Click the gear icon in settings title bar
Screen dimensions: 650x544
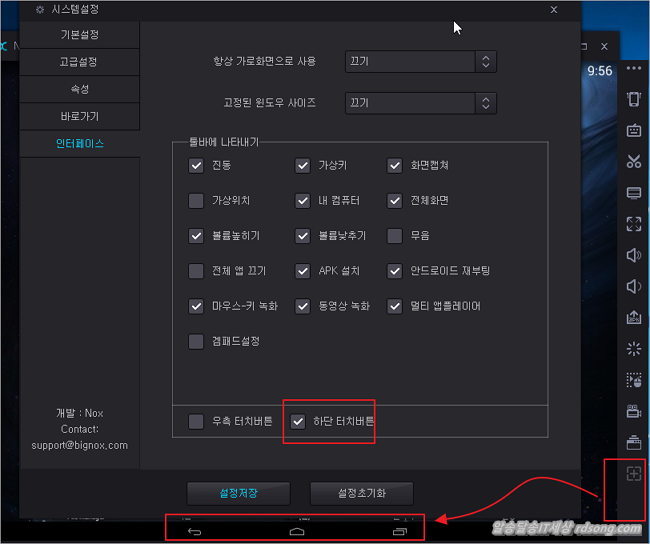[40, 10]
